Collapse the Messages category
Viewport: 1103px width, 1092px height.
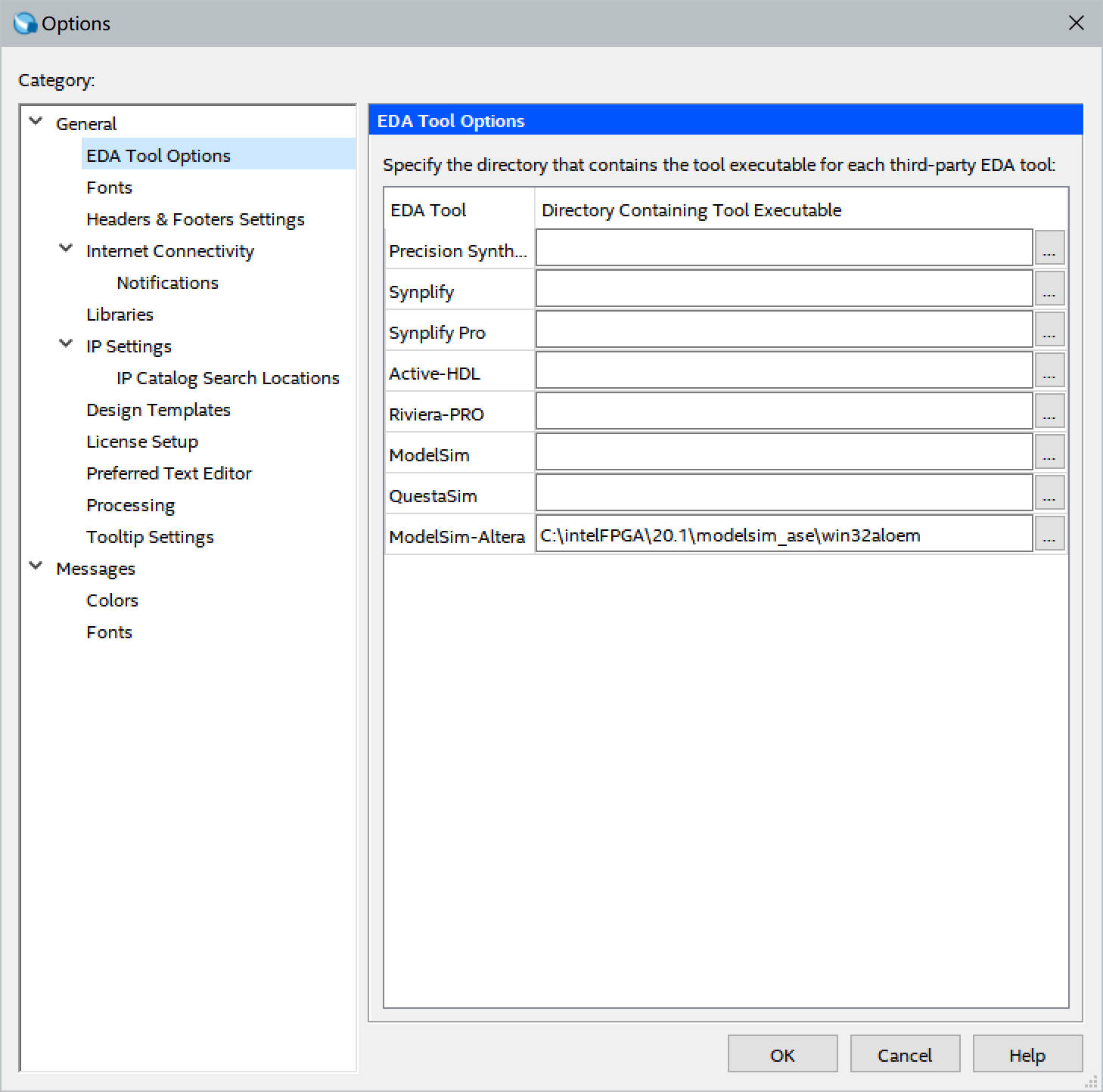point(36,566)
